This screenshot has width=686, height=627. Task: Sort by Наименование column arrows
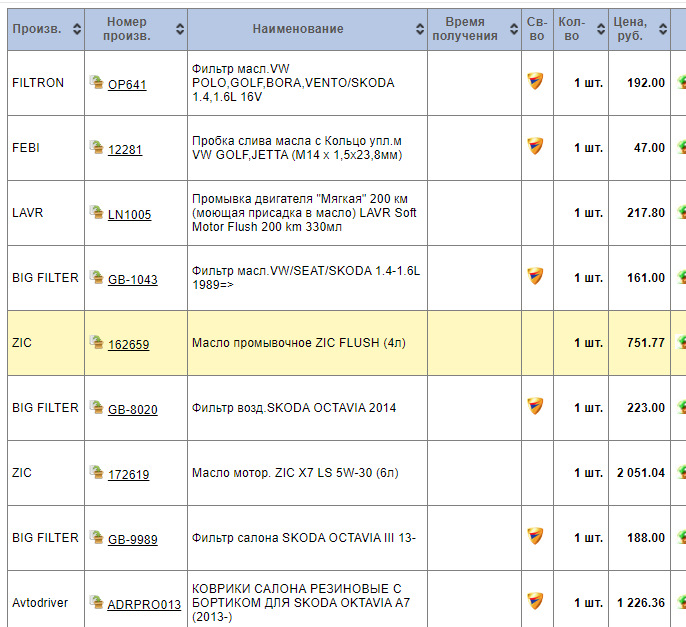(420, 29)
